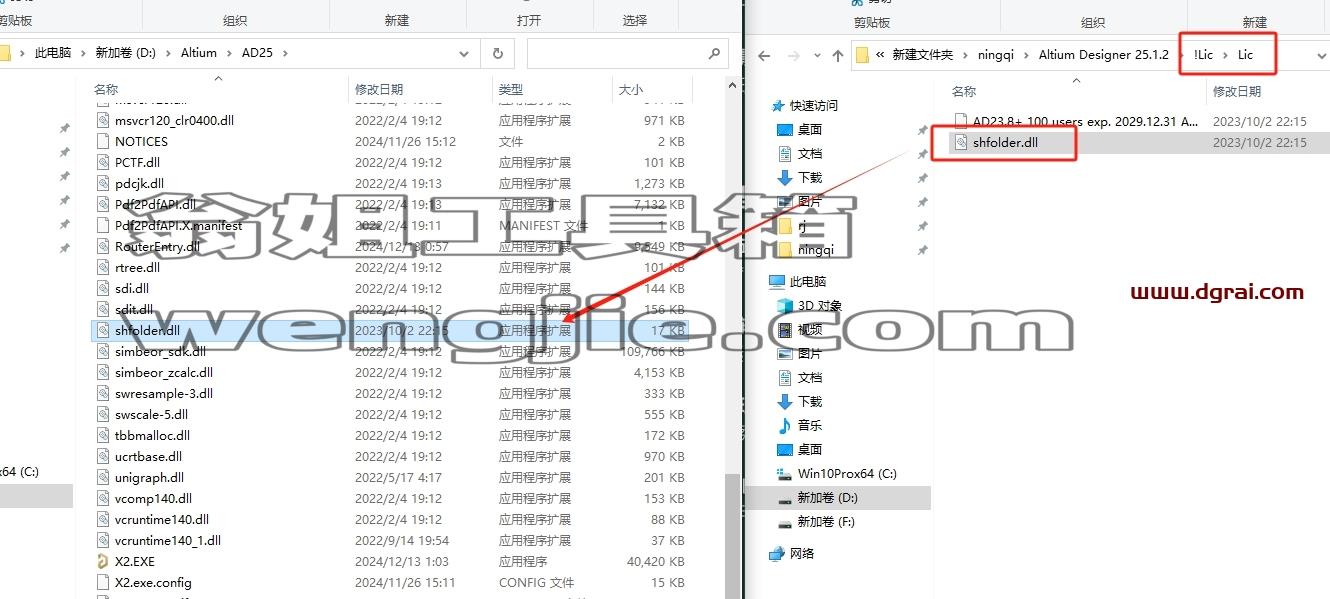Expand chevron after Altium in AD25 address bar
This screenshot has width=1330, height=599.
click(x=229, y=53)
